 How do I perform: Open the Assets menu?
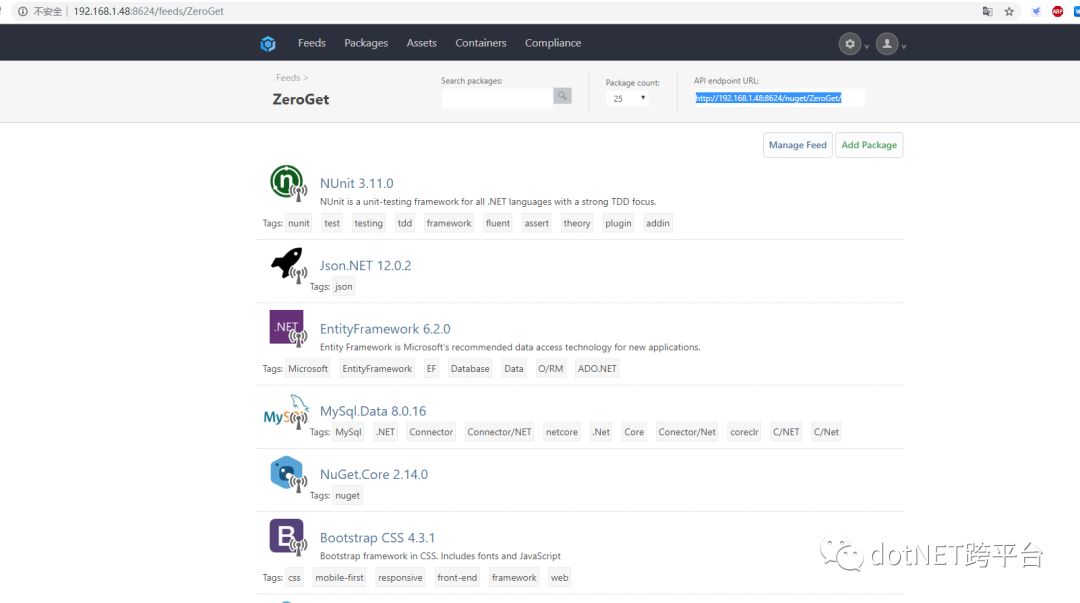[x=422, y=43]
